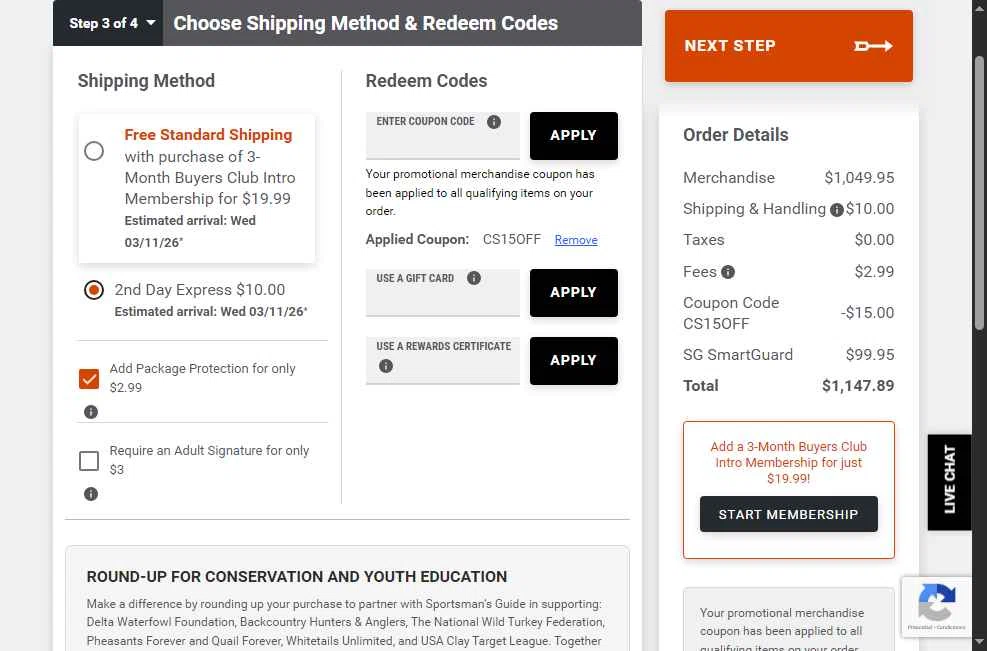
Task: Remove the applied CS15OFF coupon
Action: point(576,240)
